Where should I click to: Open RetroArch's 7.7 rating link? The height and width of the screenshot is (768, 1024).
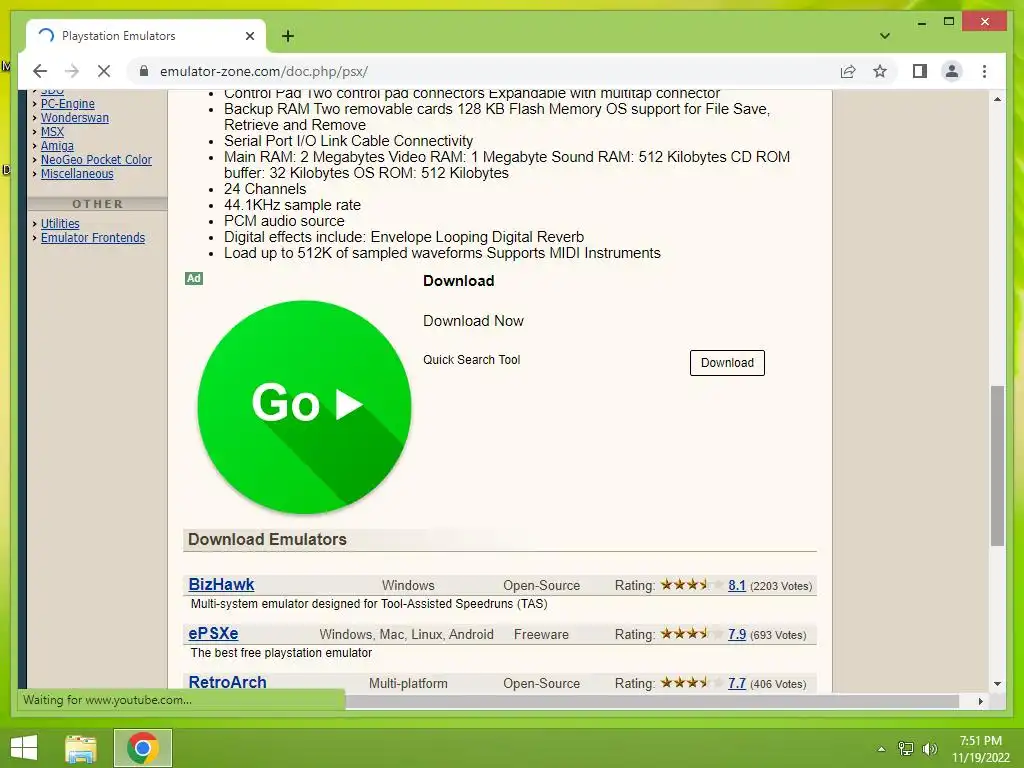(737, 683)
